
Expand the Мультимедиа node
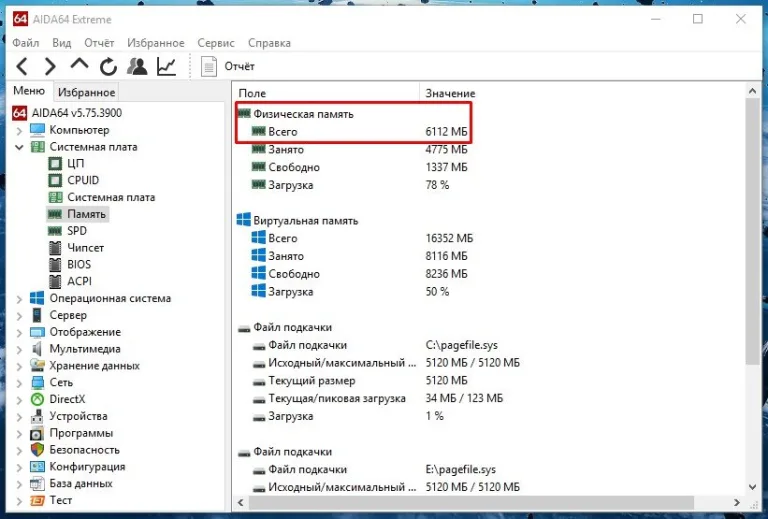pyautogui.click(x=19, y=350)
